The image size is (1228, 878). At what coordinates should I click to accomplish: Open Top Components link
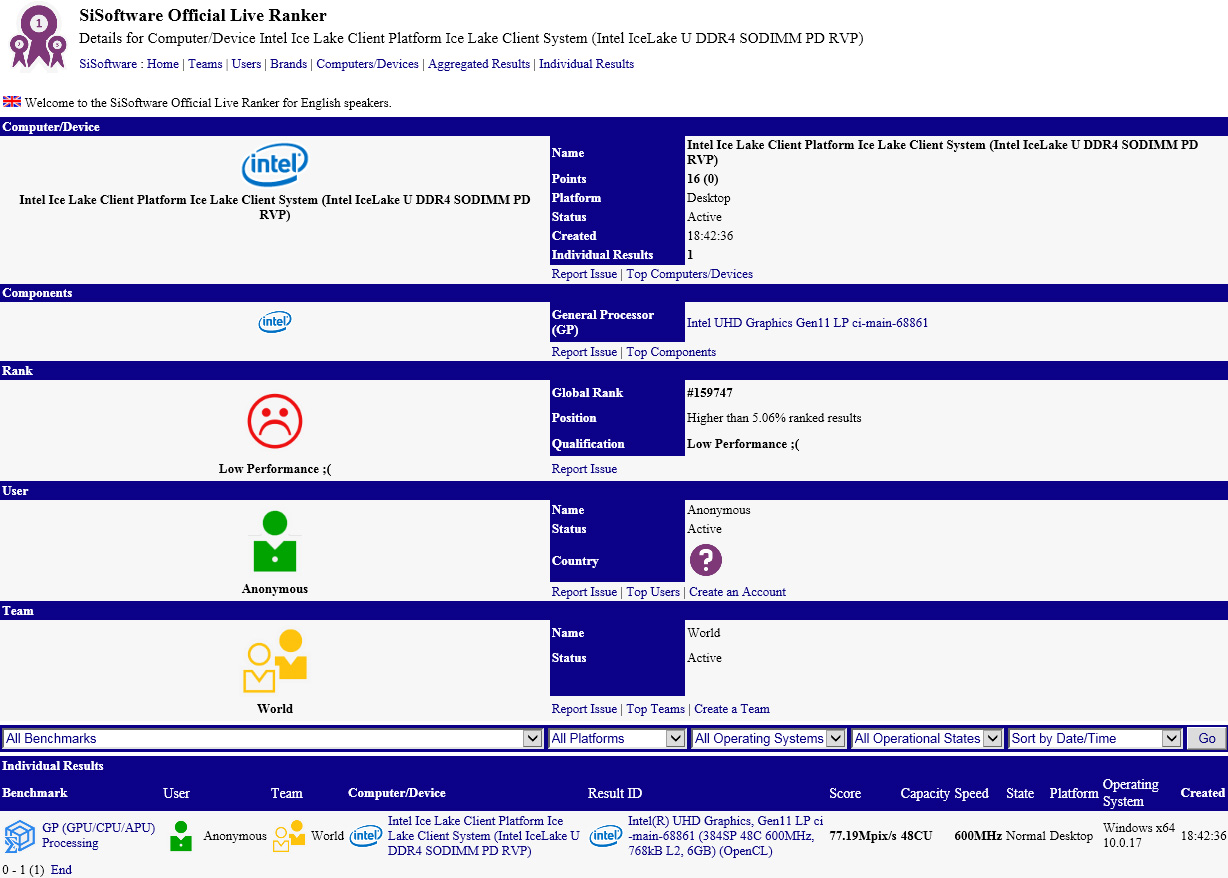(x=671, y=352)
